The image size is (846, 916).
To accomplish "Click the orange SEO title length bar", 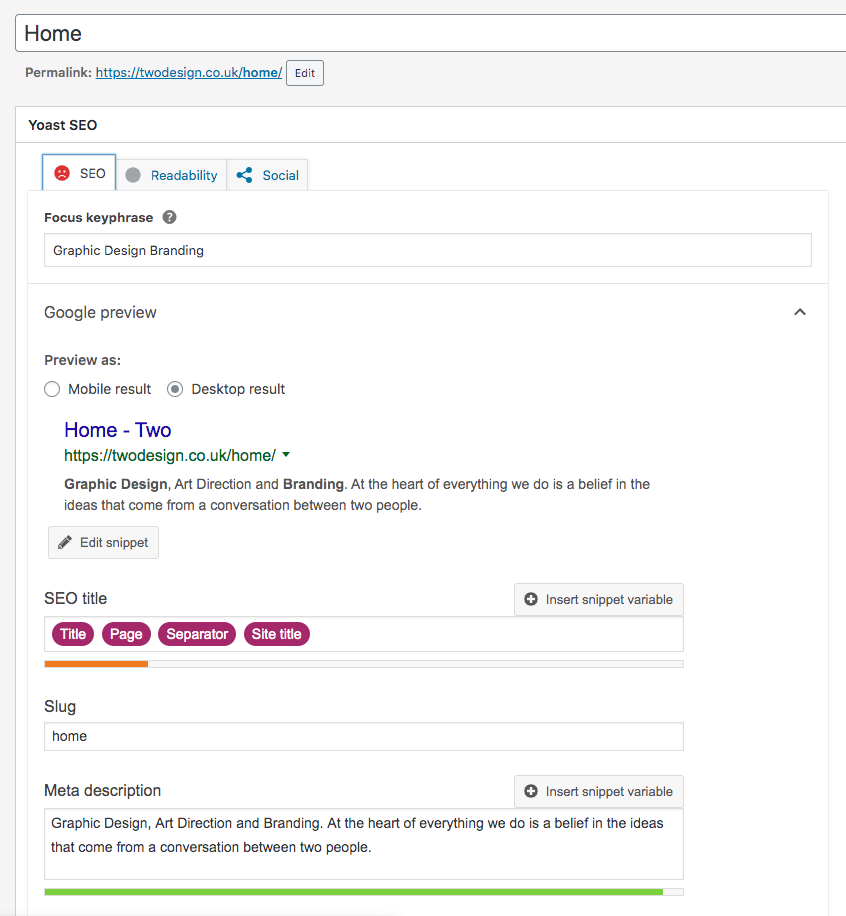I will point(96,663).
